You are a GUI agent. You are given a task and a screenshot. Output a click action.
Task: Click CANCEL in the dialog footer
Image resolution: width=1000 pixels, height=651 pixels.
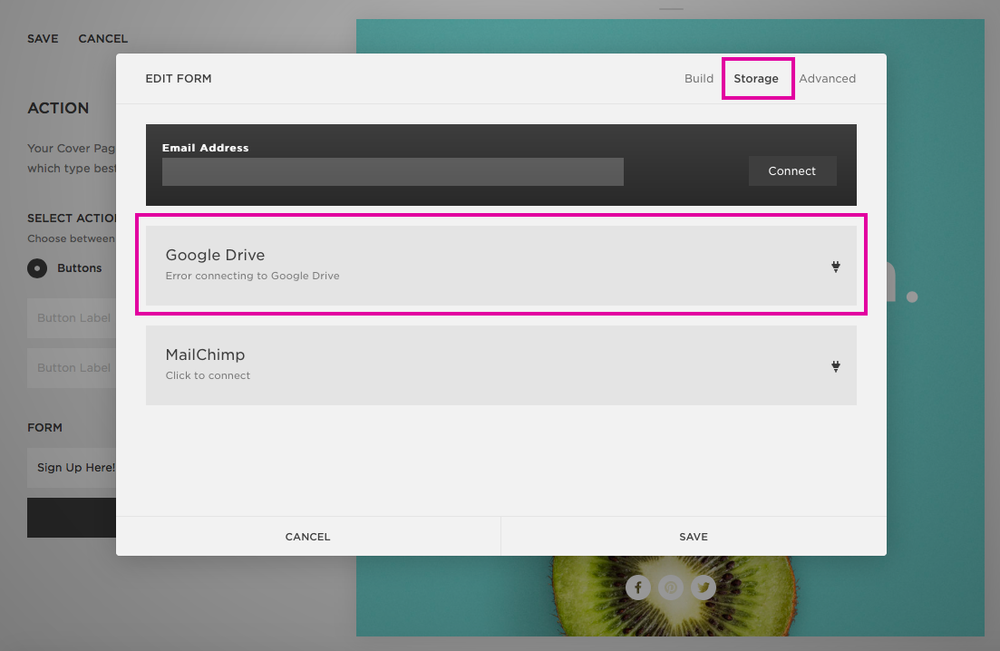point(307,536)
